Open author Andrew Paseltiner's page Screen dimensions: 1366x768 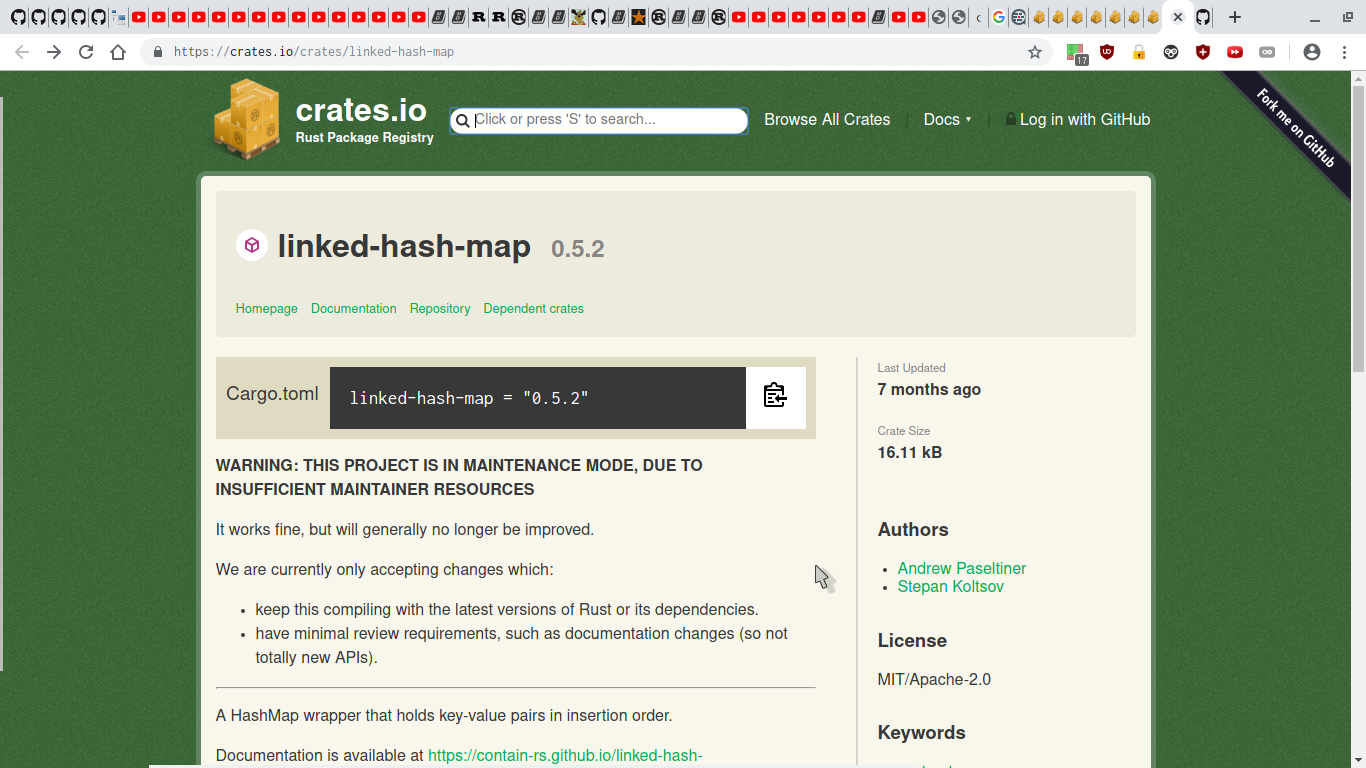[x=962, y=568]
